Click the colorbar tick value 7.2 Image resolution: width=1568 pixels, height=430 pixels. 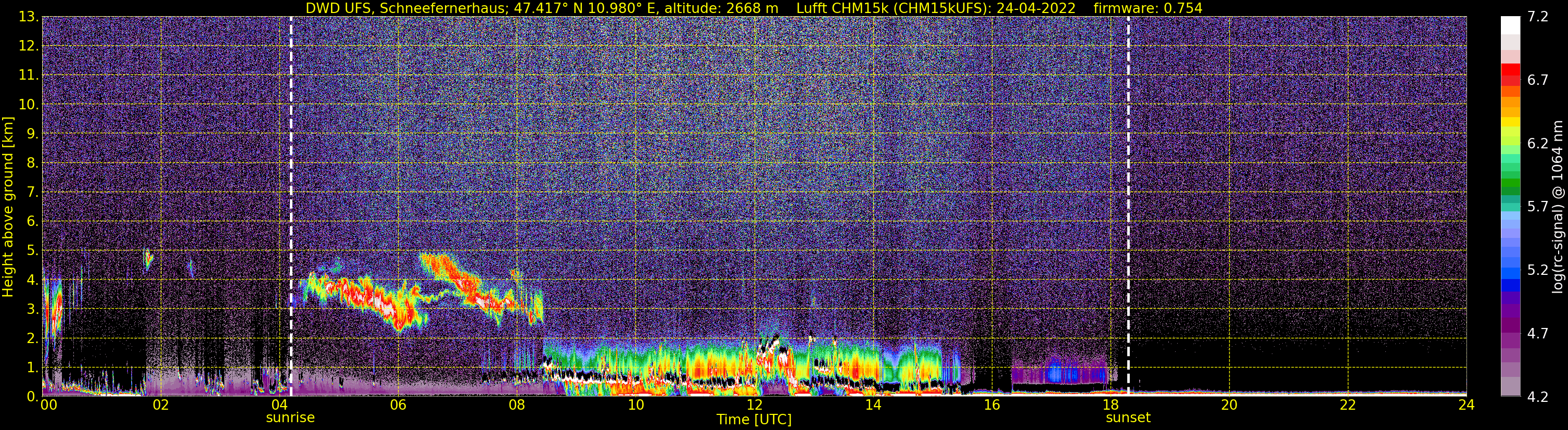(1538, 17)
